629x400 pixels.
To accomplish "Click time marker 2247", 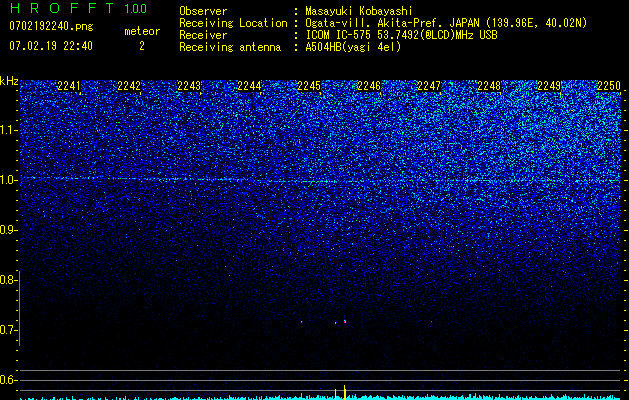I will (x=429, y=86).
